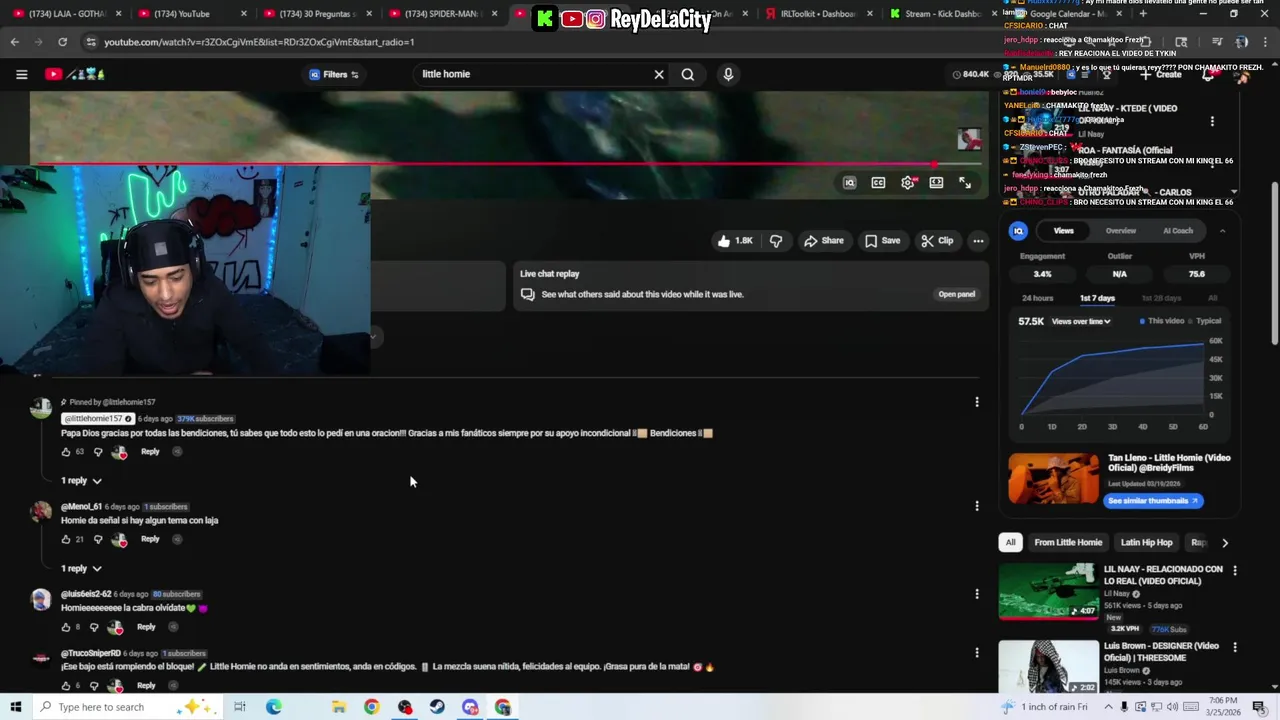The height and width of the screenshot is (720, 1280).
Task: Open options menu for @TrucoSniperRD comment
Action: pyautogui.click(x=977, y=653)
